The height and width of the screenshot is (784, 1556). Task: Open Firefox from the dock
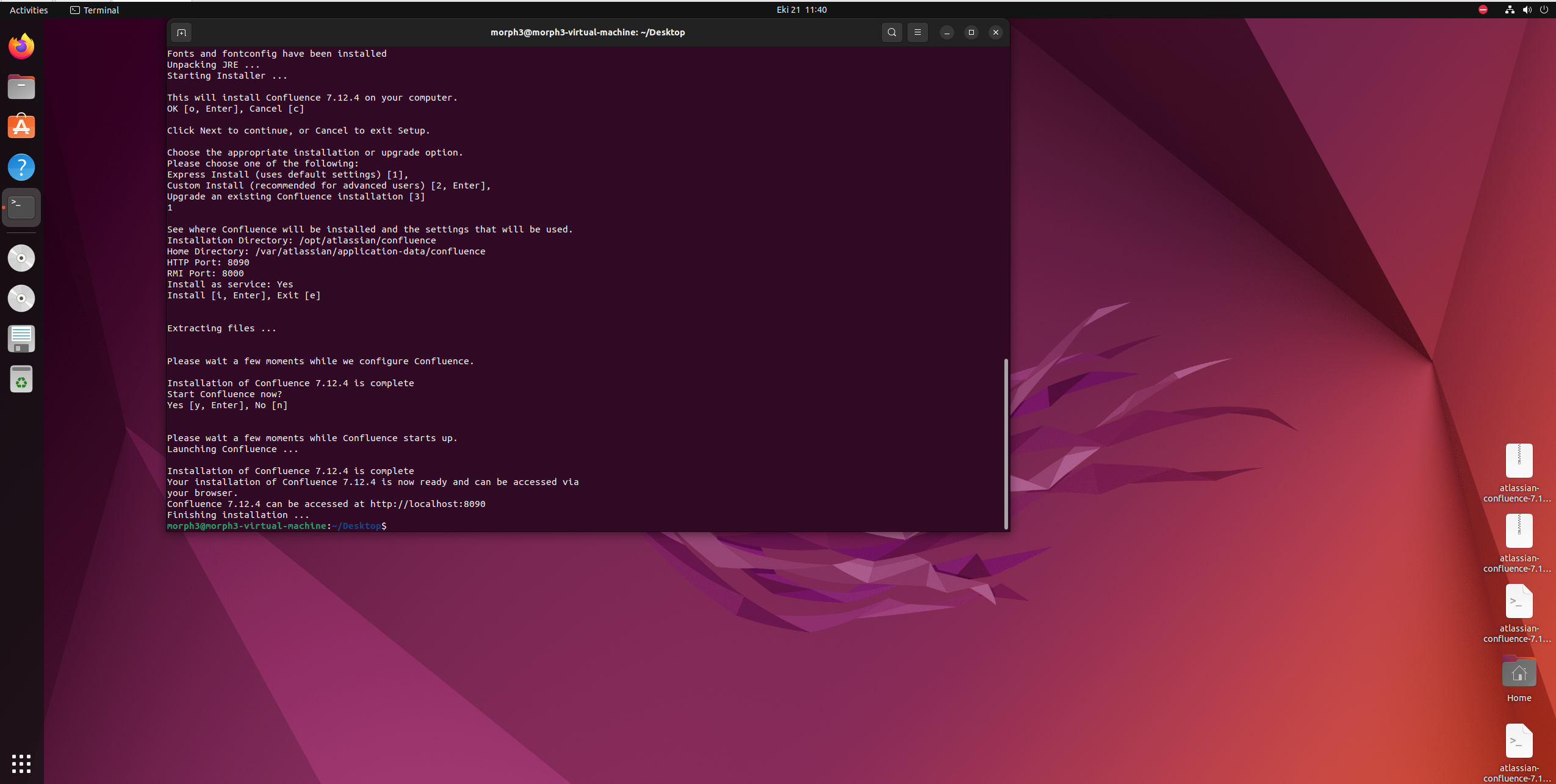pos(21,46)
